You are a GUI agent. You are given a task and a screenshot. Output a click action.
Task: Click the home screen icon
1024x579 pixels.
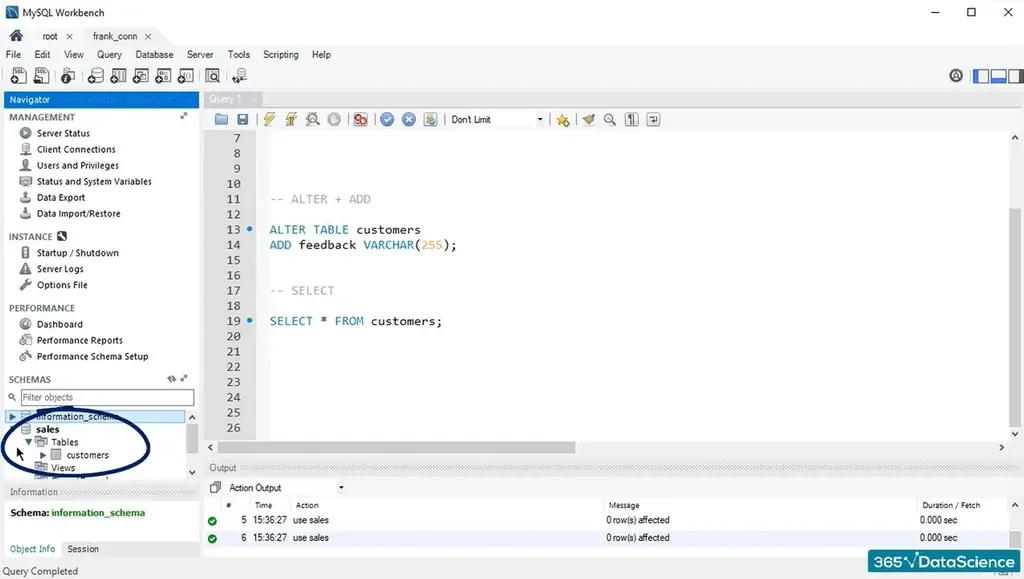coord(16,36)
